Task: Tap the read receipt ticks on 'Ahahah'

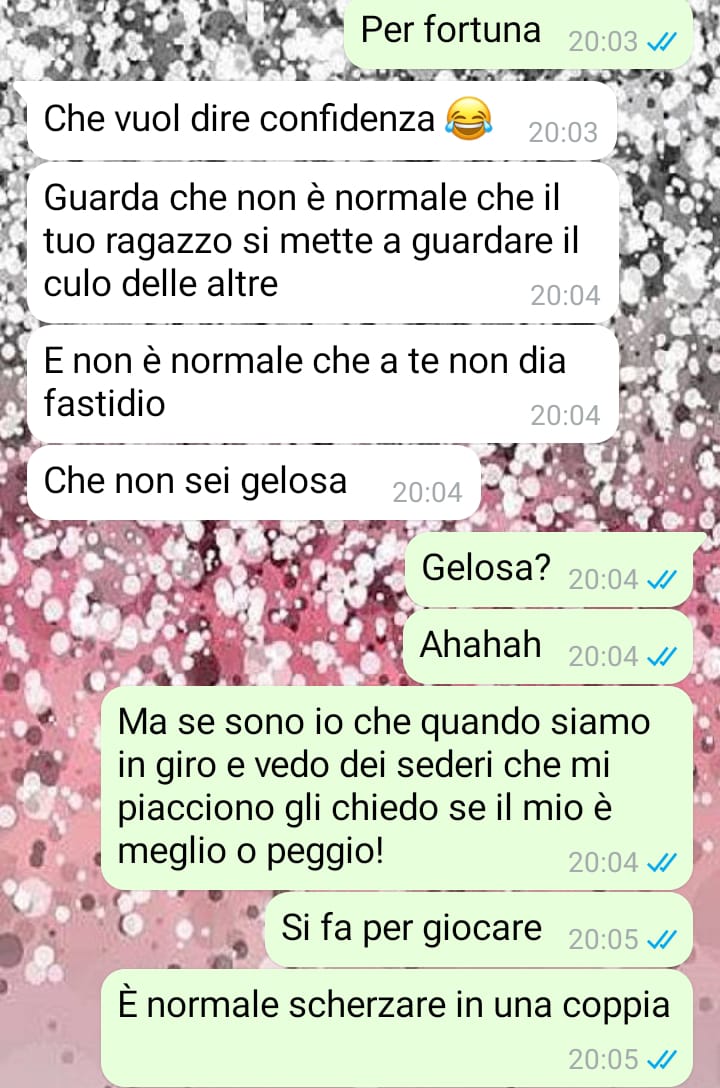Action: coord(661,656)
